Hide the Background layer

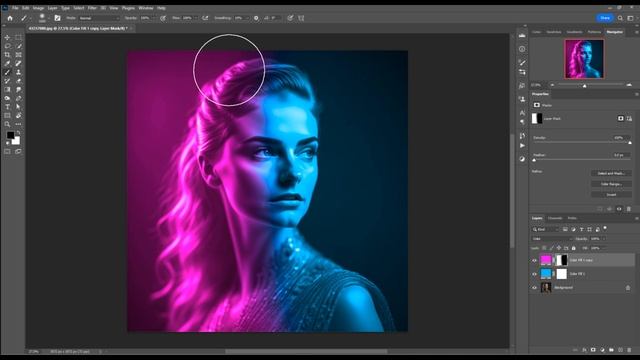click(534, 288)
